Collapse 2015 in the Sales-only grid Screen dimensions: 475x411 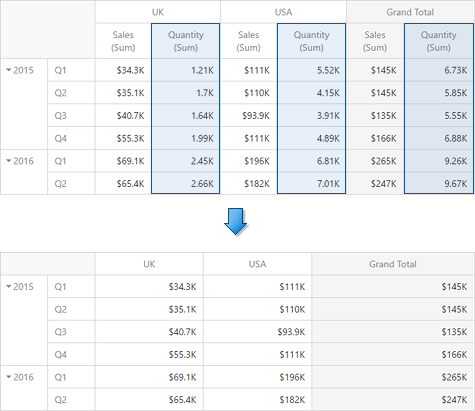tap(9, 286)
